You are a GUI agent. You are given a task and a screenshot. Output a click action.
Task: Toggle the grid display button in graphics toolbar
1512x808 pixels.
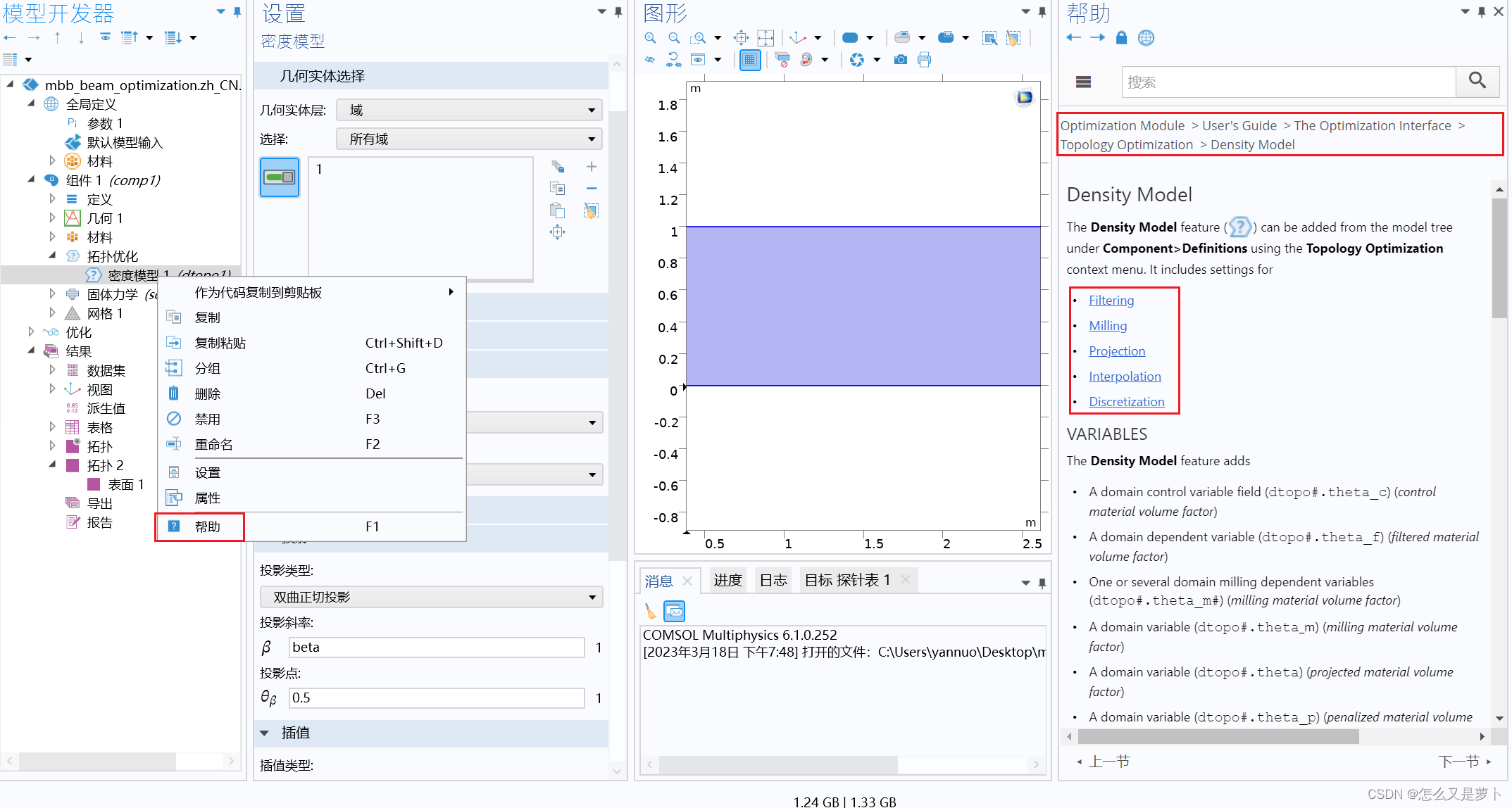point(750,60)
